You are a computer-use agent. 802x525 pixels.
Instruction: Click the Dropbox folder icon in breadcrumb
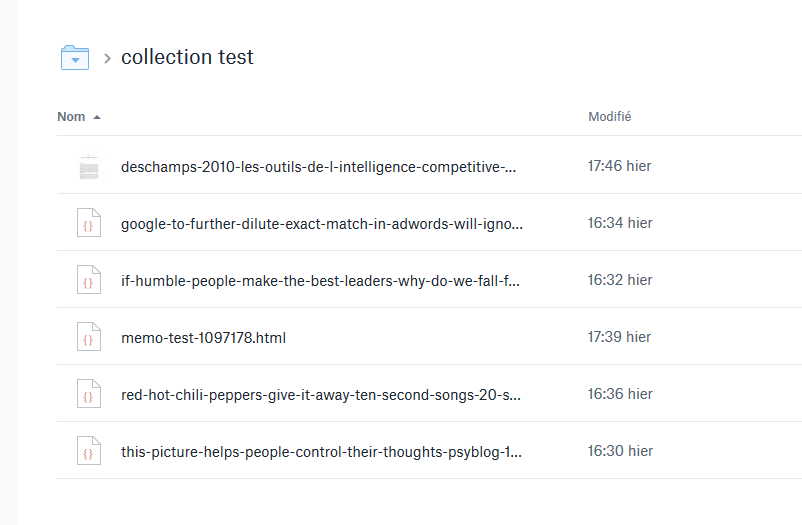[x=76, y=58]
